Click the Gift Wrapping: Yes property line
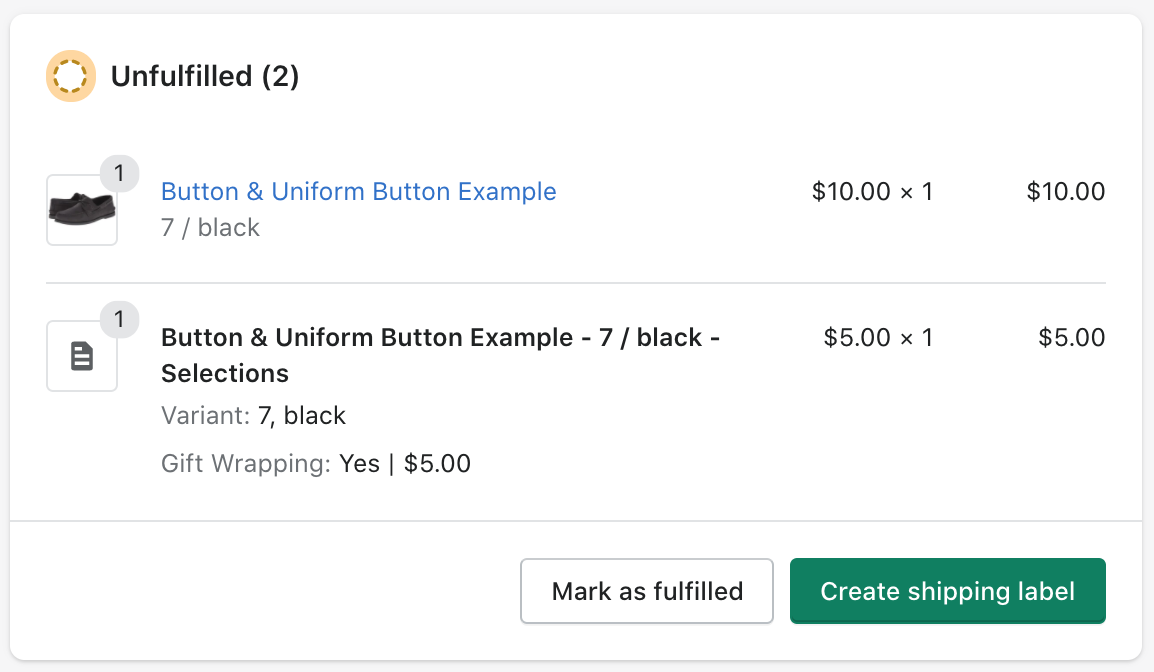 point(316,464)
